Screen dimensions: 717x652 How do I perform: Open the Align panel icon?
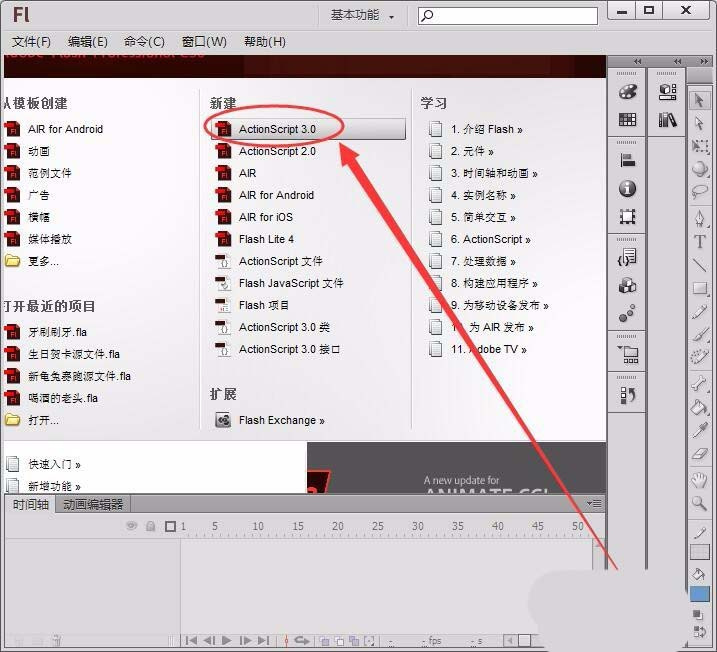tap(627, 160)
